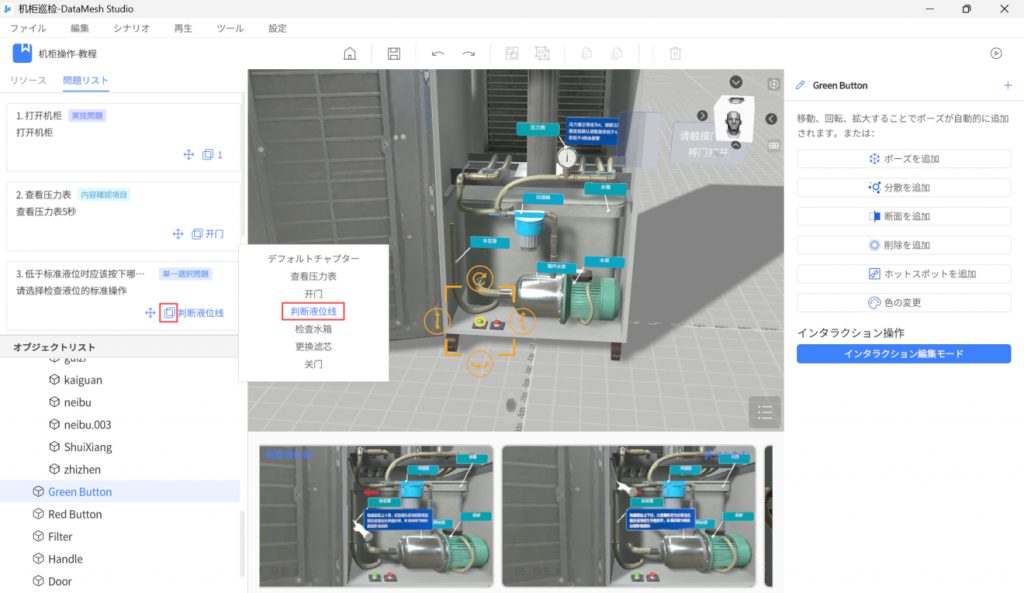Choose 检查水箱 from the chapter list
The width and height of the screenshot is (1024, 593).
pyautogui.click(x=313, y=329)
